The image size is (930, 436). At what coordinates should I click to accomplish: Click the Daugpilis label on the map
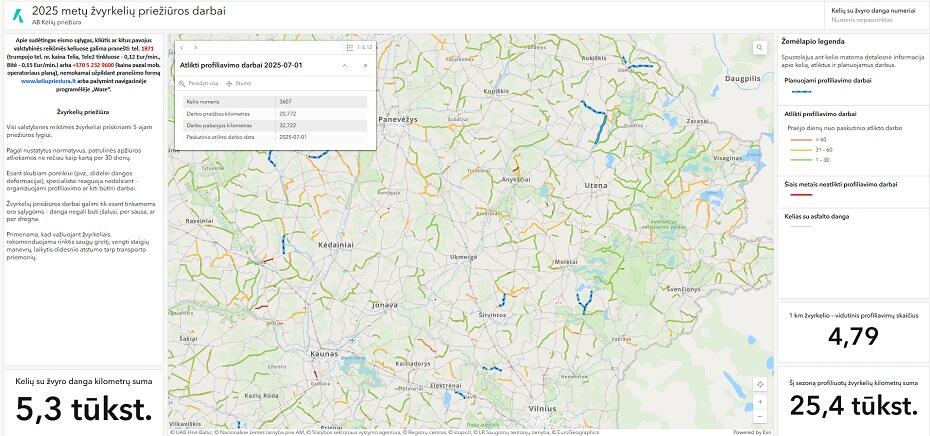click(x=742, y=78)
